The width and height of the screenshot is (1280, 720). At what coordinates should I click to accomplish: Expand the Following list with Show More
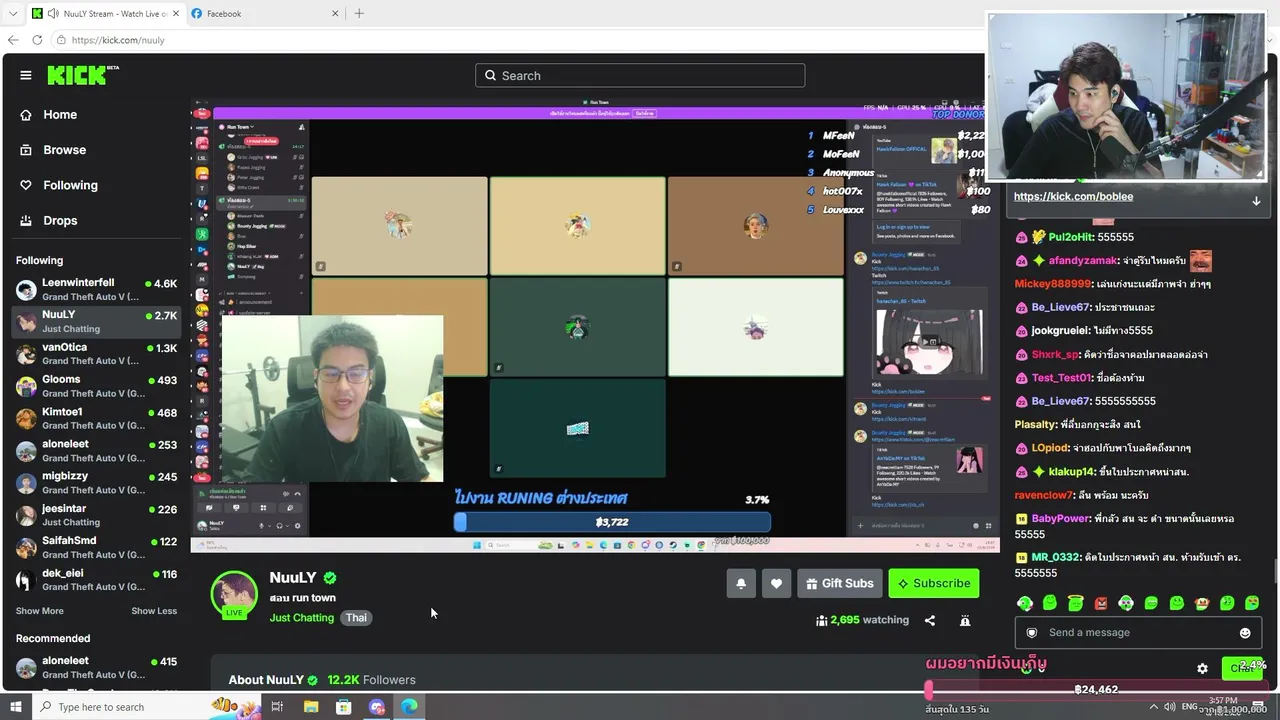pos(40,611)
